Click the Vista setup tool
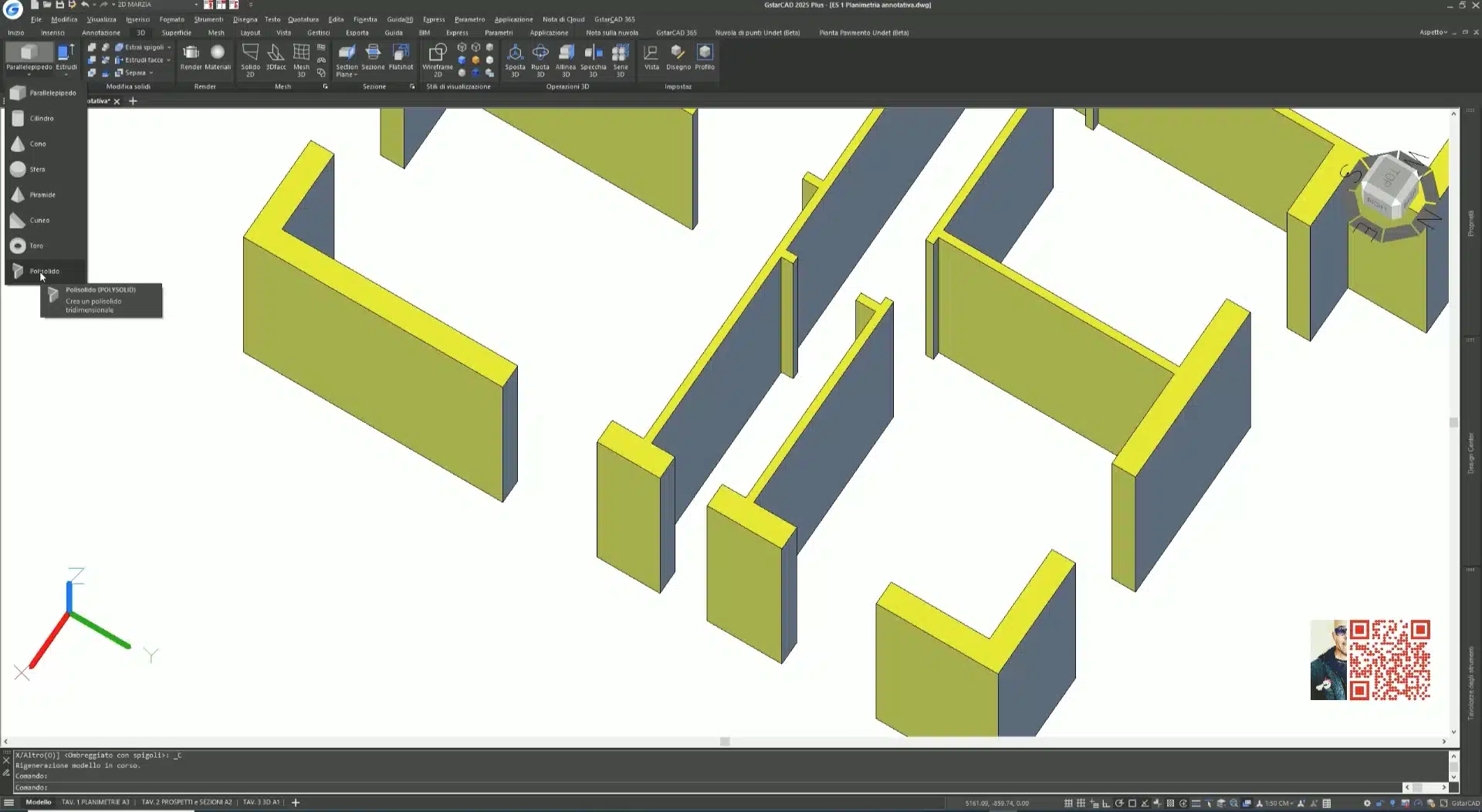The width and height of the screenshot is (1482, 812). coord(651,57)
